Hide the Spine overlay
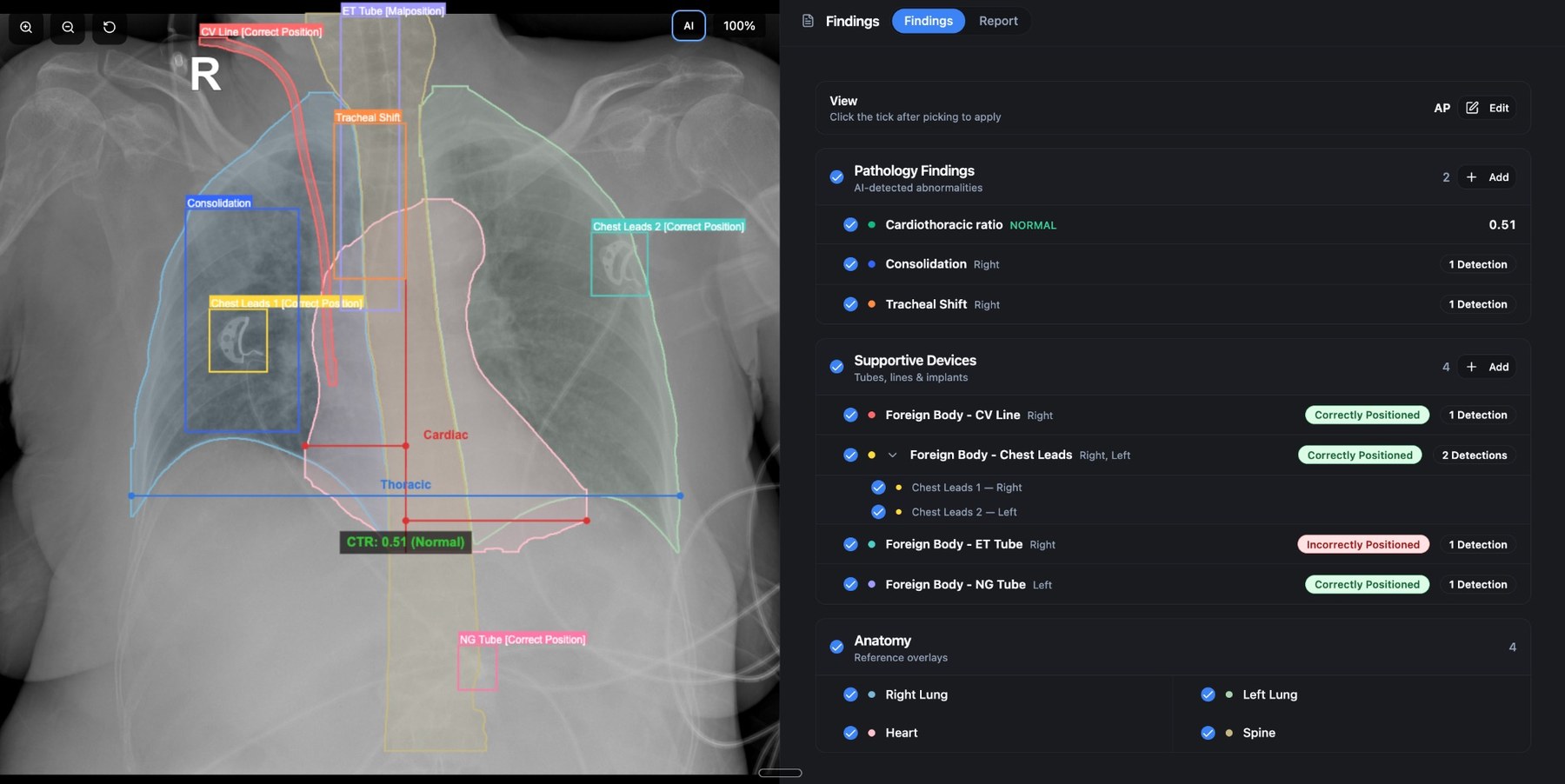The image size is (1565, 784). pos(1208,733)
